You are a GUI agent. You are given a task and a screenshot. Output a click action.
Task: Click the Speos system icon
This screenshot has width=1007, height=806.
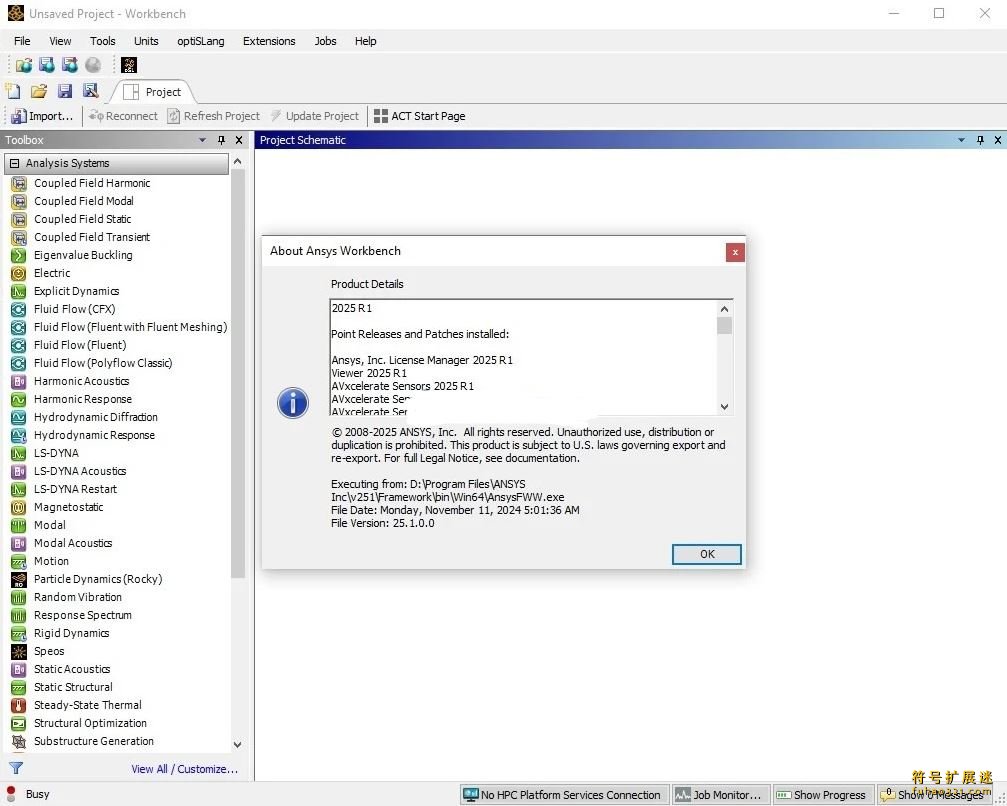19,651
